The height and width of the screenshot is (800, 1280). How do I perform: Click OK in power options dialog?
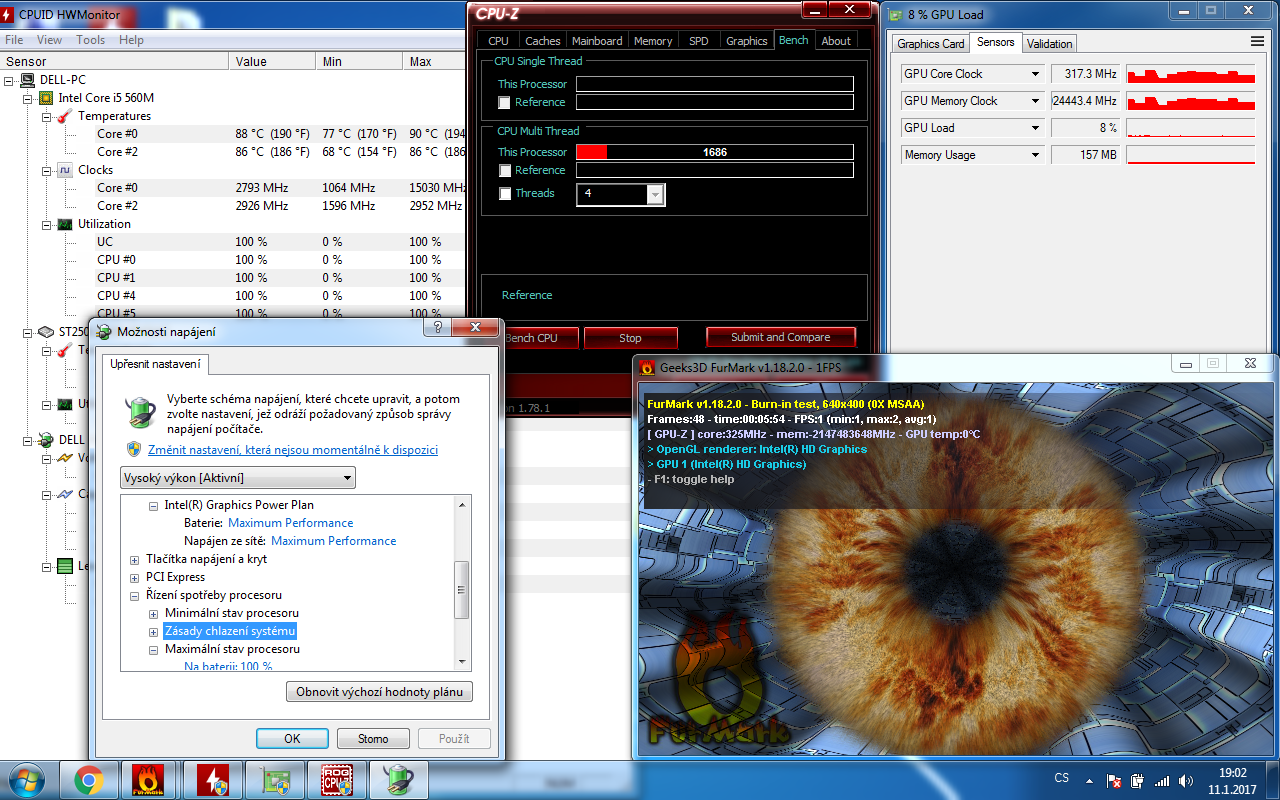pos(292,739)
